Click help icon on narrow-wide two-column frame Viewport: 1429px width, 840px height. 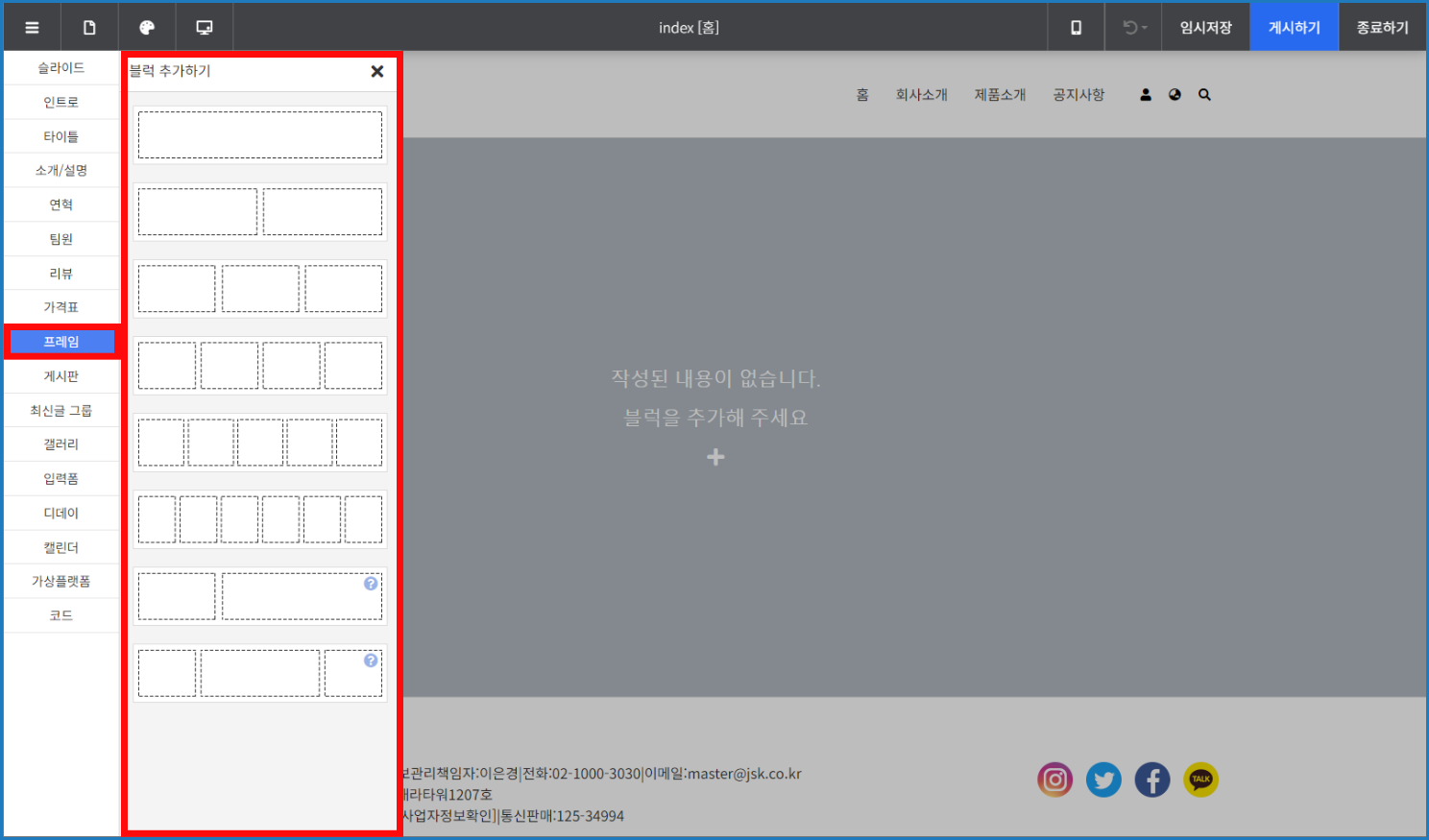pos(371,584)
